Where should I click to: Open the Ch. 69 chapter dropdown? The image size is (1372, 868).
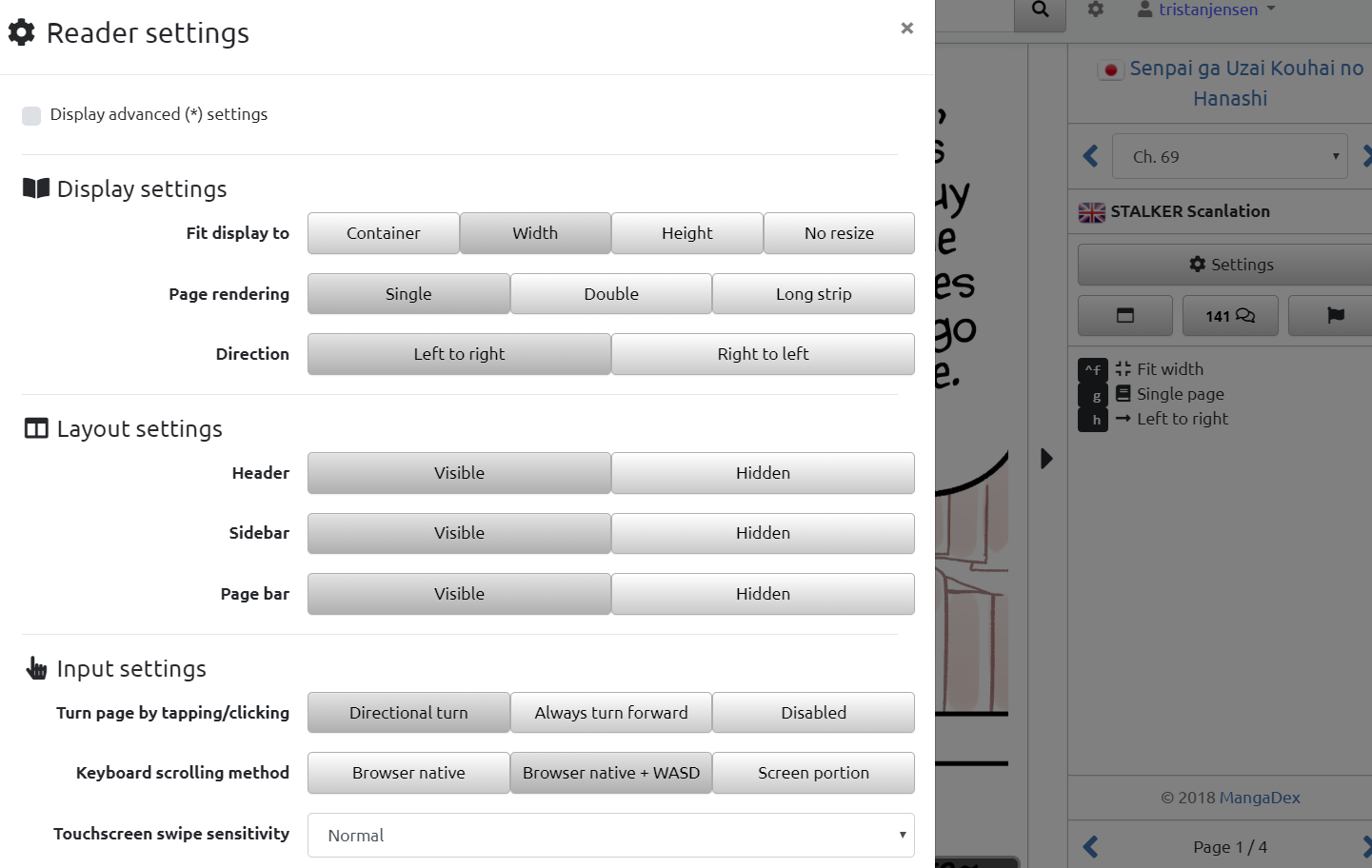[x=1229, y=157]
